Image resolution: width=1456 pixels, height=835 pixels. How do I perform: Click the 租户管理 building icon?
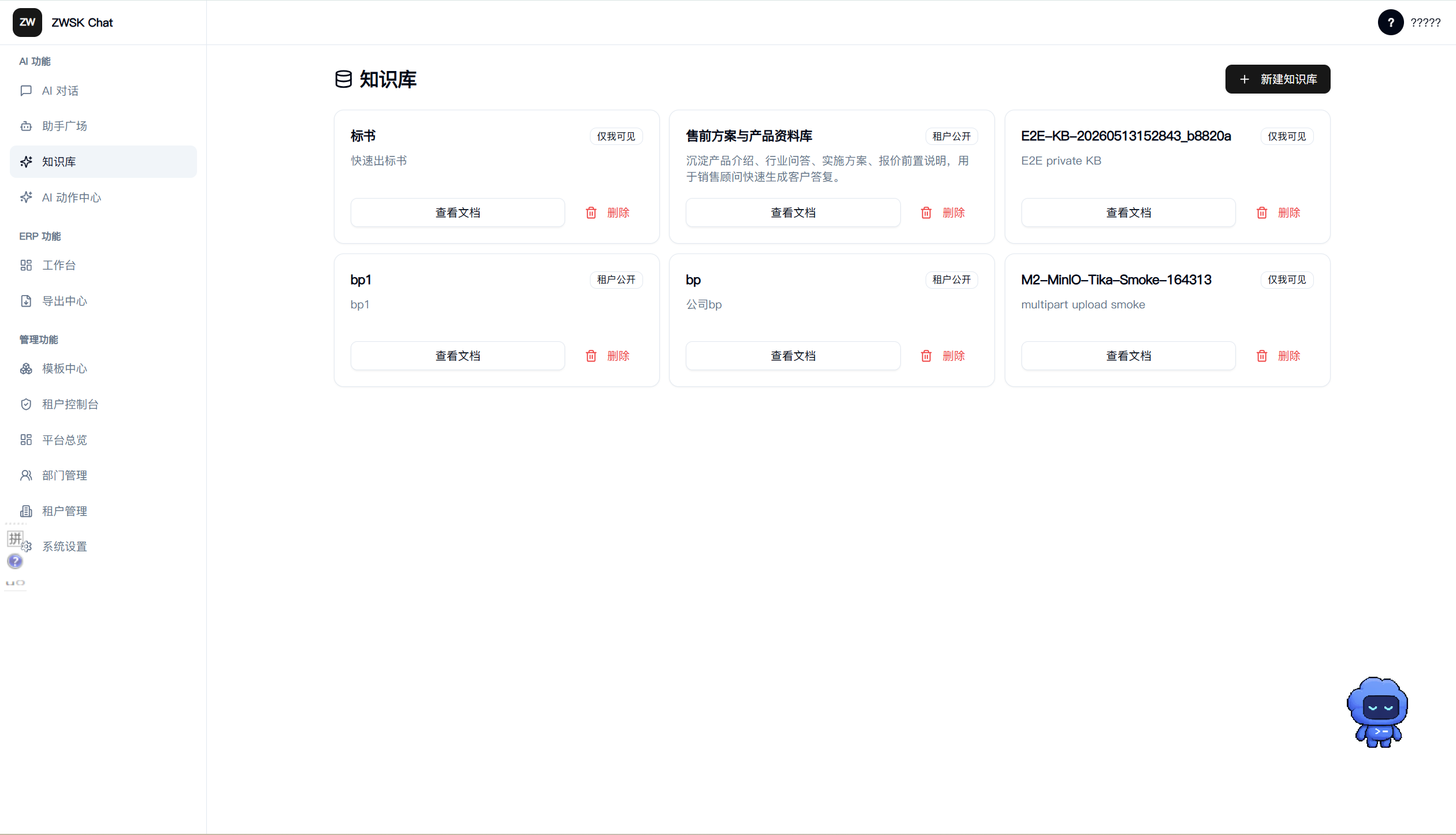tap(26, 511)
